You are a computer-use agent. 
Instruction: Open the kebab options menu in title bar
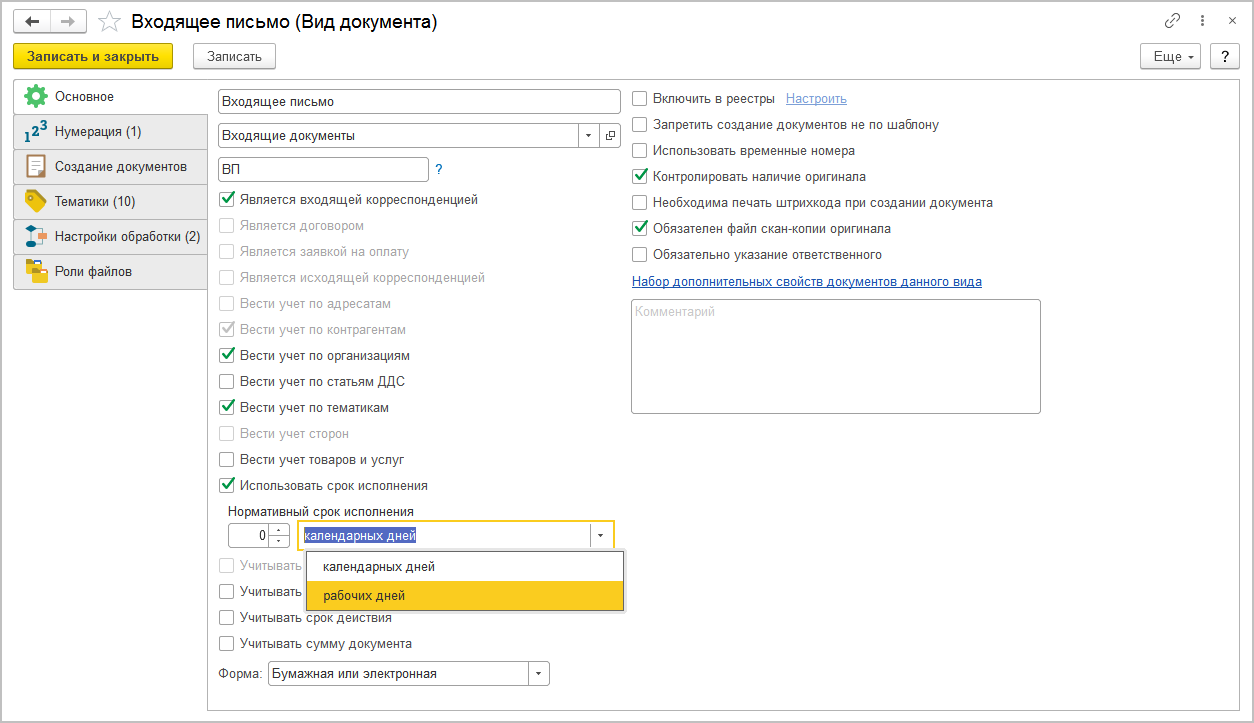[1202, 21]
